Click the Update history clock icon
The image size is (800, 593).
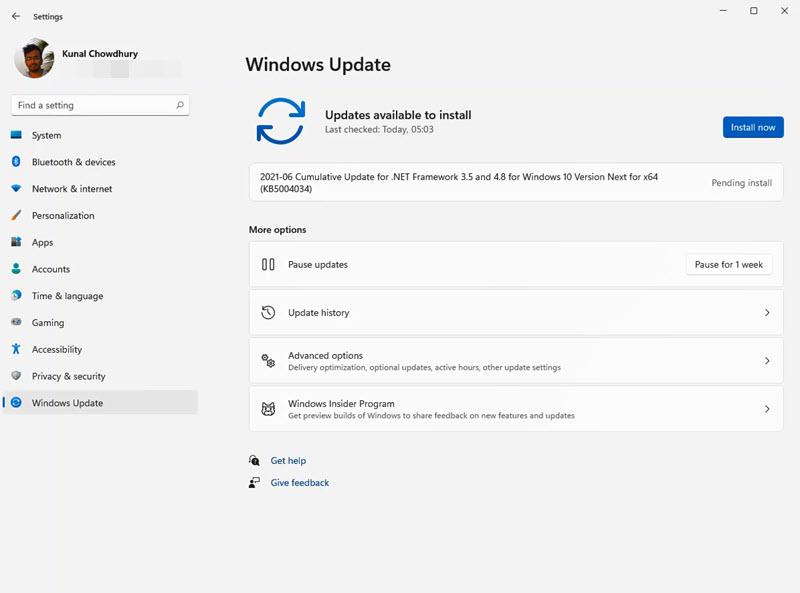pyautogui.click(x=268, y=312)
